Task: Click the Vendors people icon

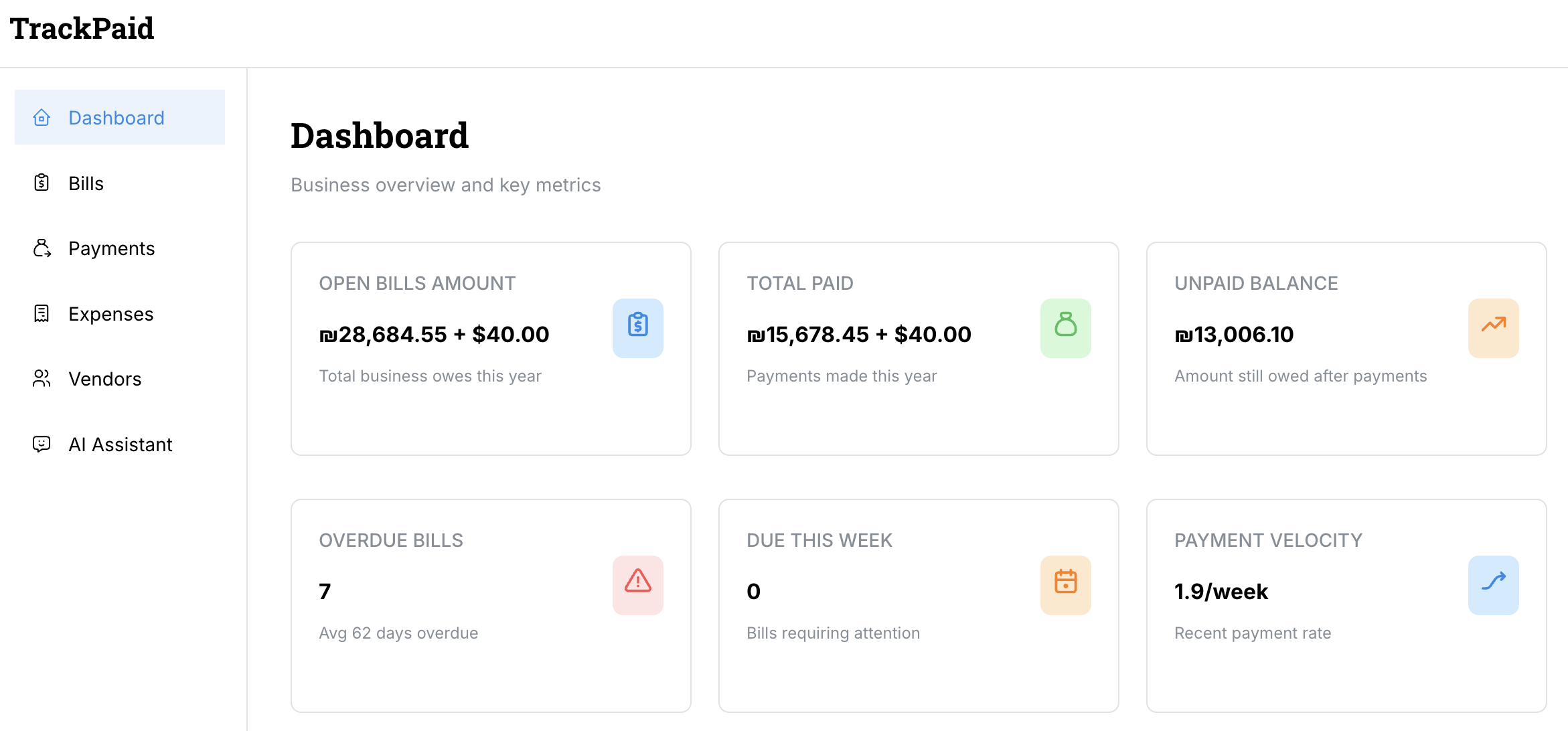Action: coord(42,378)
